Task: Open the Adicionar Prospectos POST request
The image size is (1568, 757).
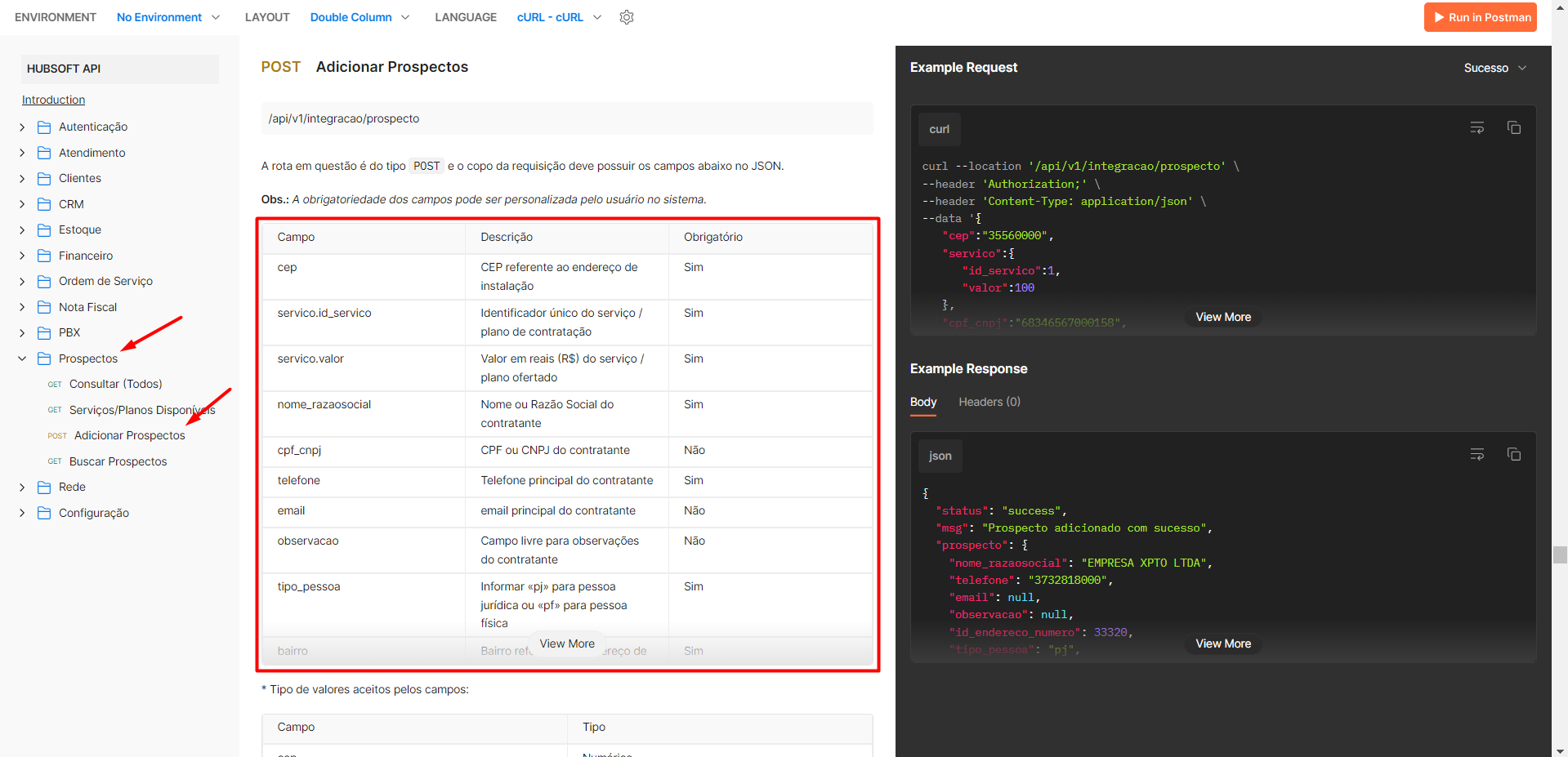Action: pos(129,435)
